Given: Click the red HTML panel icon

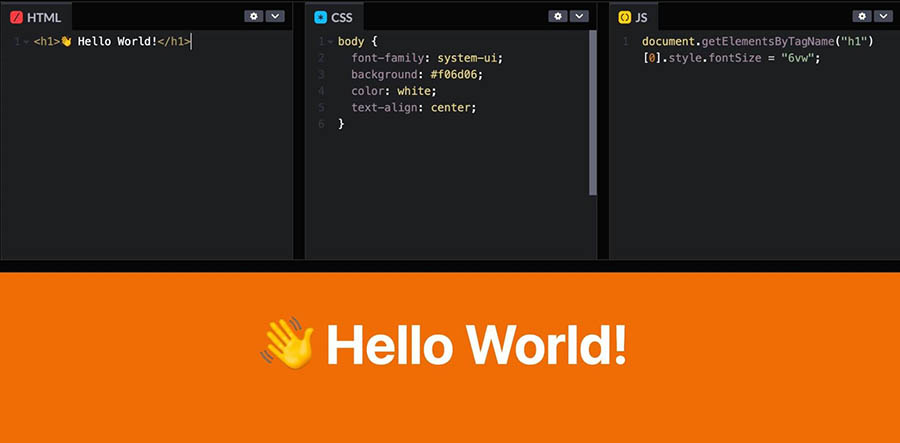Looking at the screenshot, I should [x=15, y=17].
